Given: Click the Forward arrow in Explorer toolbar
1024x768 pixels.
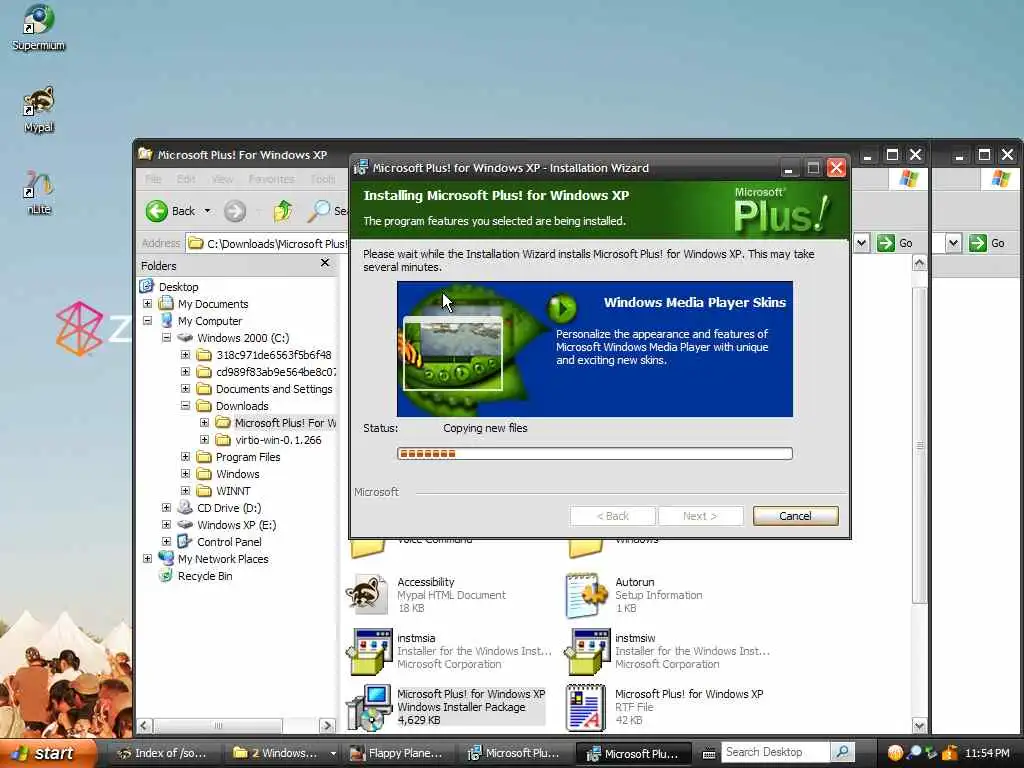Looking at the screenshot, I should pos(235,211).
